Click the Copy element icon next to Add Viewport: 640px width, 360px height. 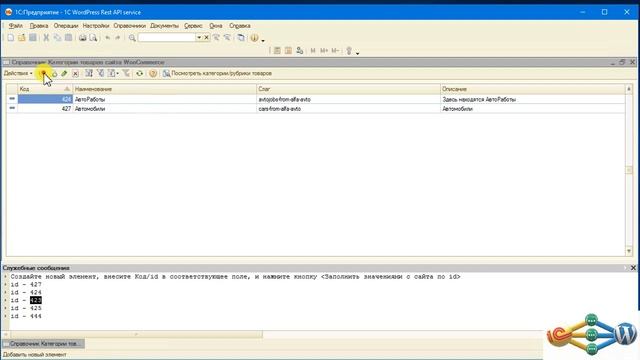pyautogui.click(x=54, y=73)
